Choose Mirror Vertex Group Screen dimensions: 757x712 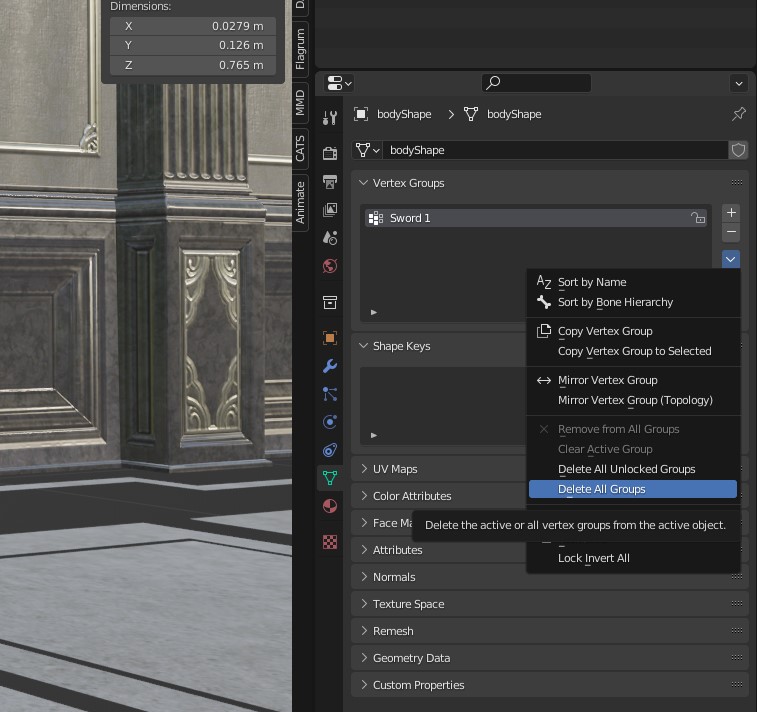[633, 380]
